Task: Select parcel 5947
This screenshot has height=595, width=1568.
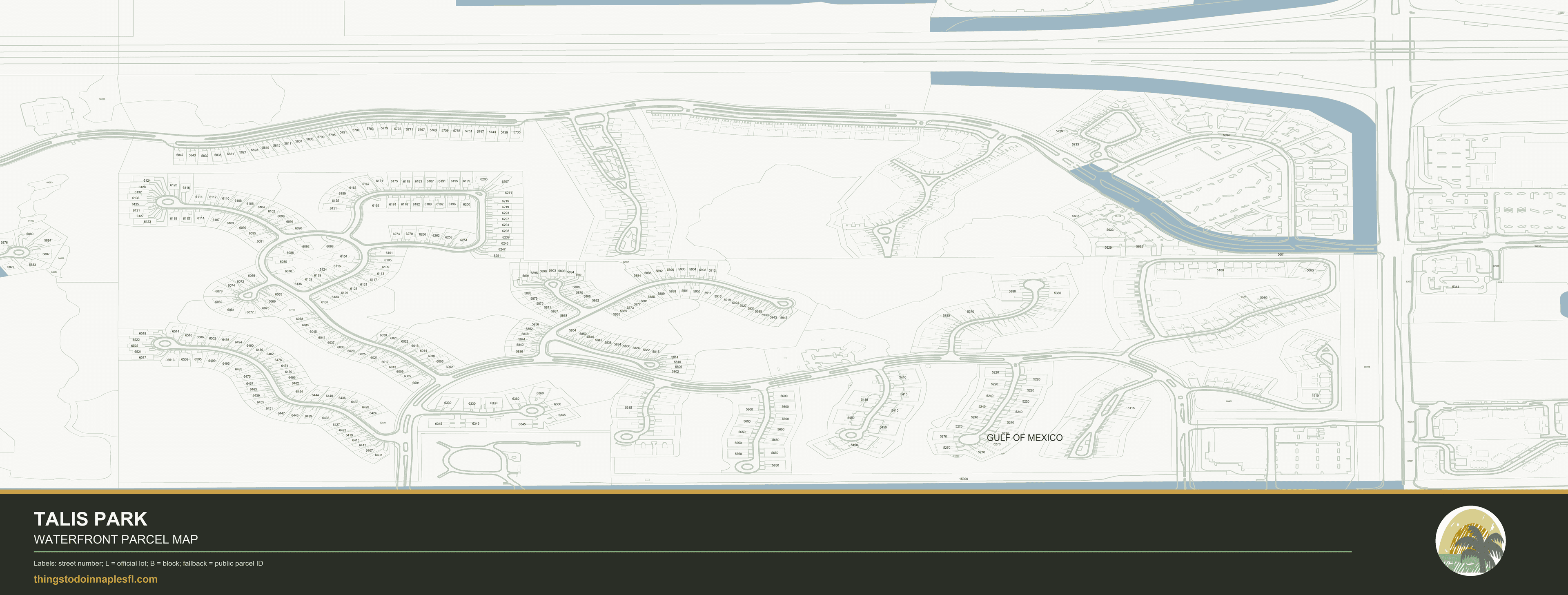Action: [784, 318]
